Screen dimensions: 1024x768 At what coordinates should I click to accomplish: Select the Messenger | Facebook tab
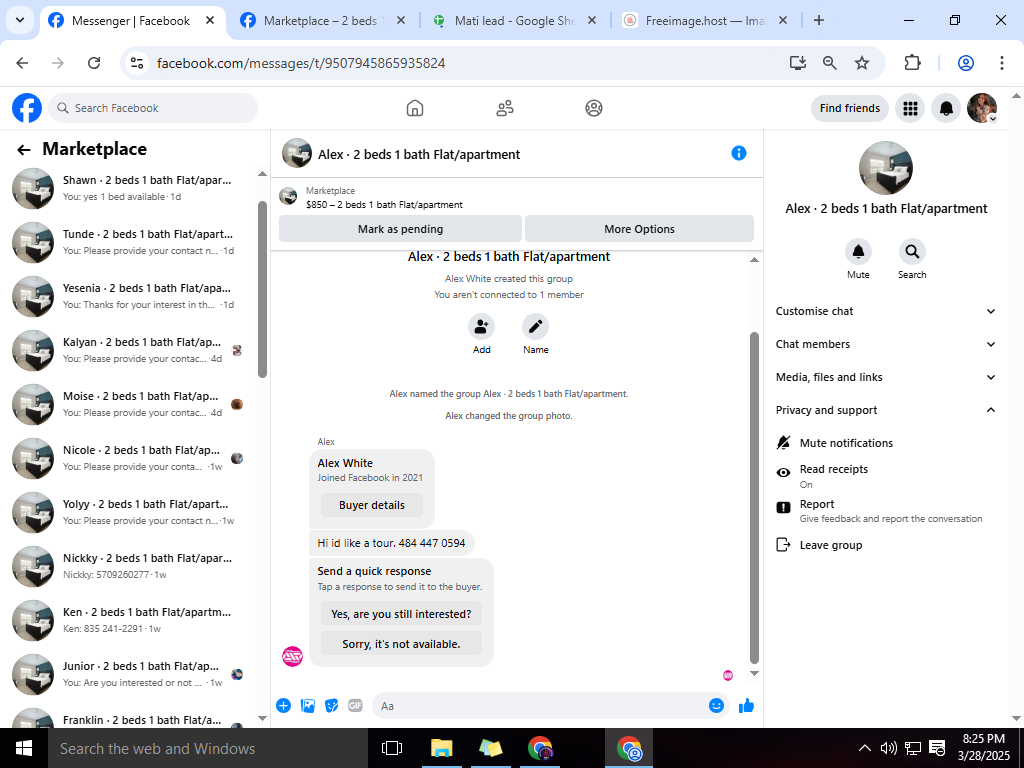(x=133, y=21)
